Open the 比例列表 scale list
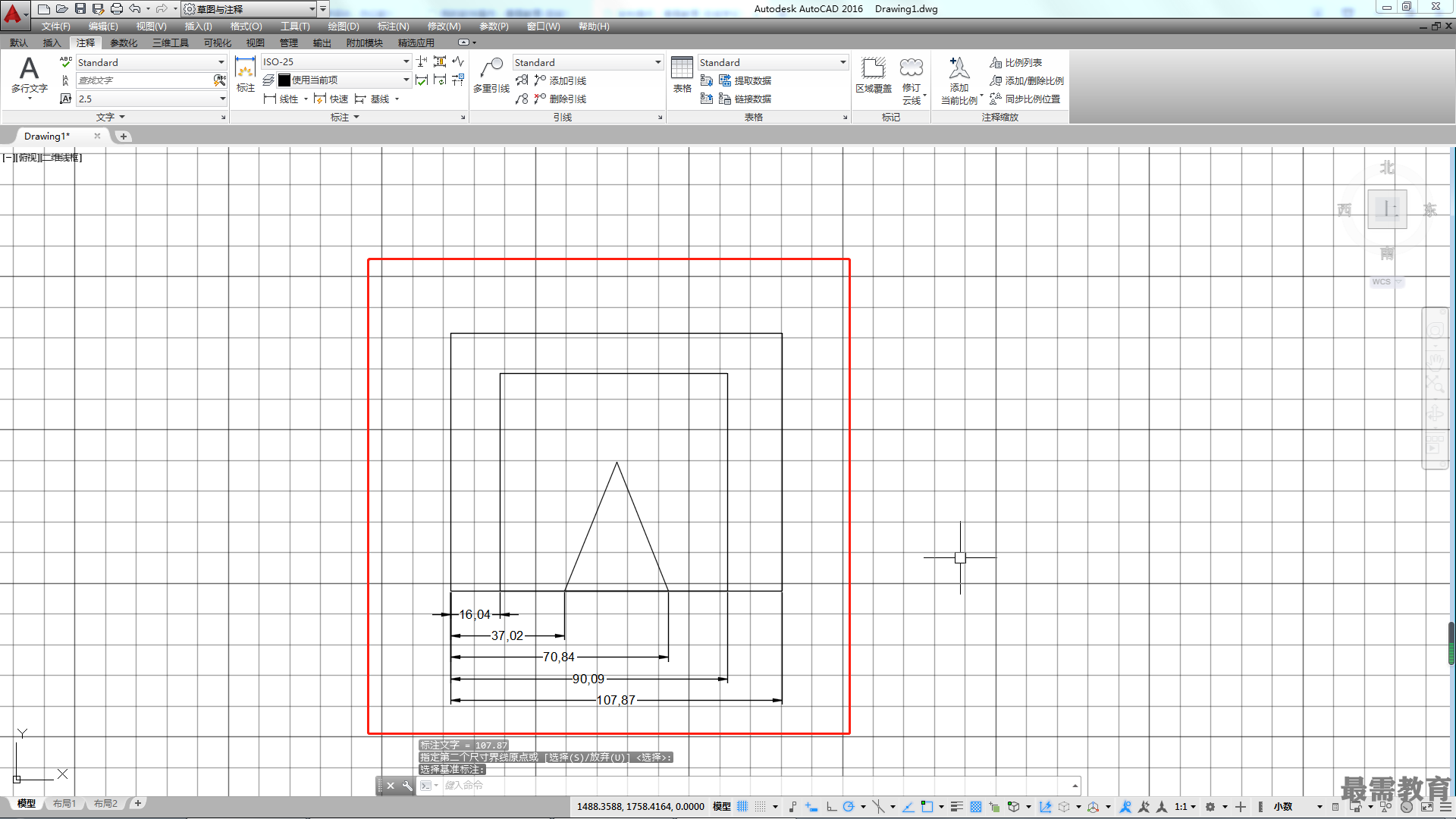 tap(1016, 63)
